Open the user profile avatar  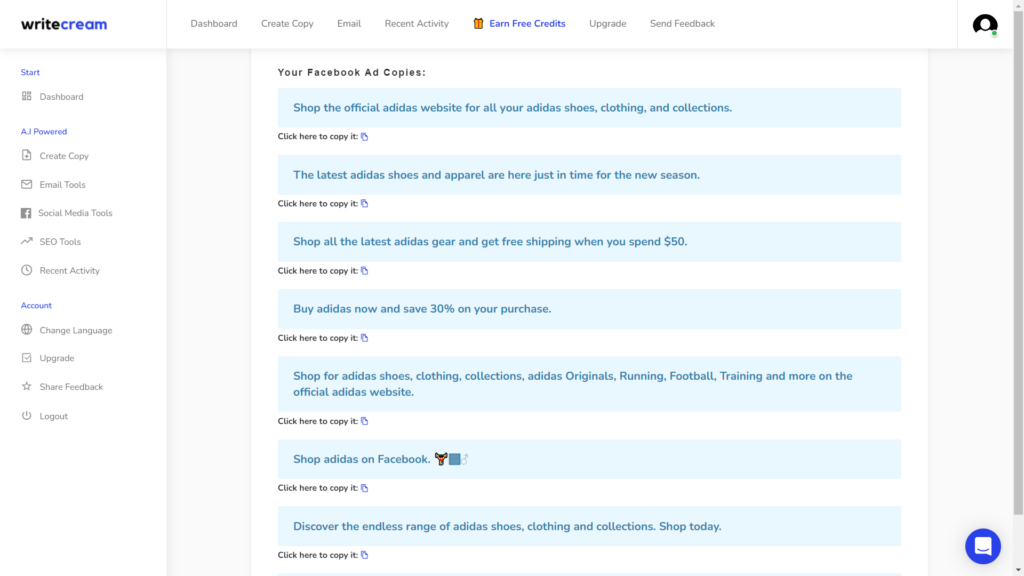[985, 24]
